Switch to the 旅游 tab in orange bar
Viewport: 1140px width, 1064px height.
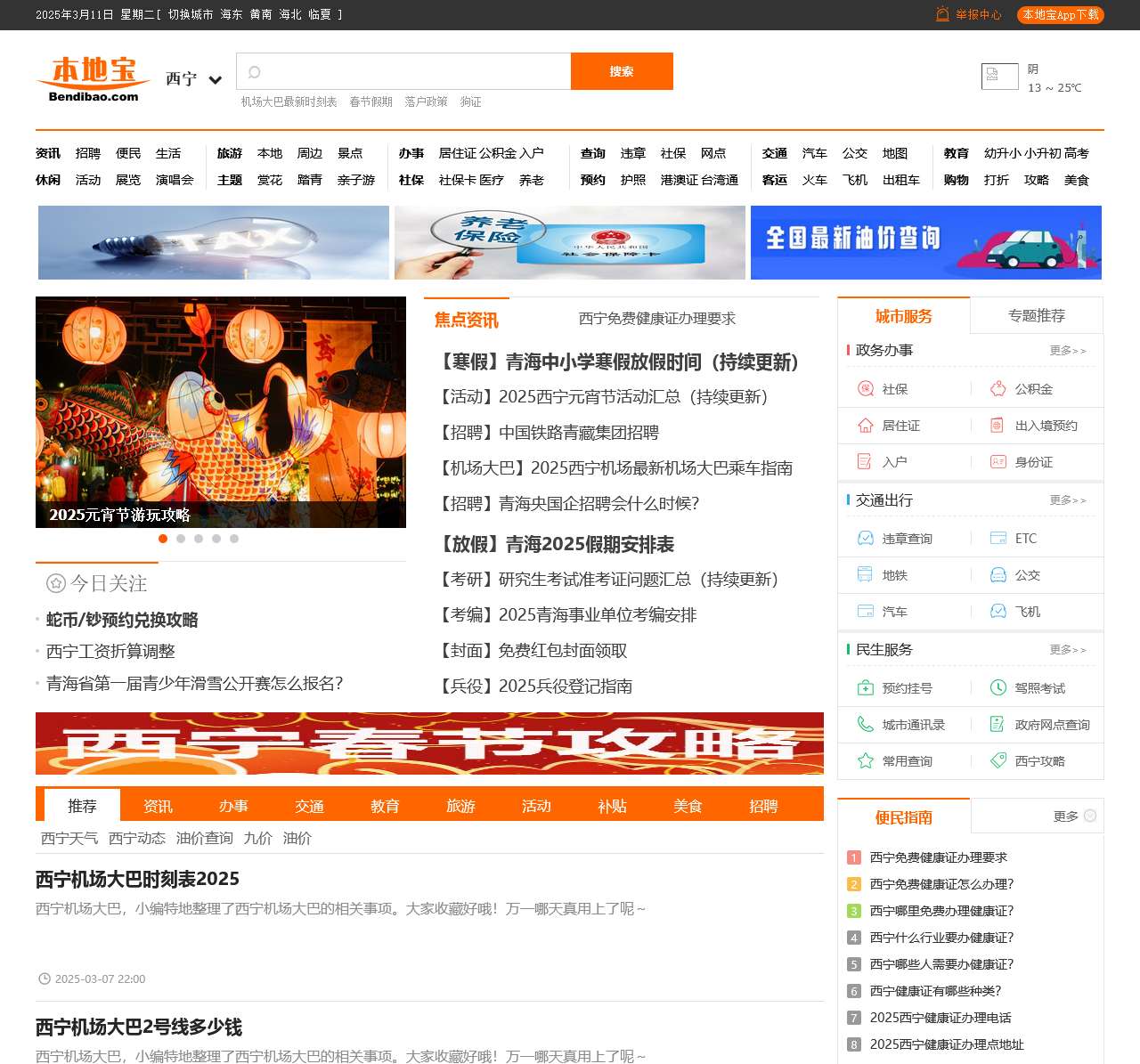click(x=460, y=806)
